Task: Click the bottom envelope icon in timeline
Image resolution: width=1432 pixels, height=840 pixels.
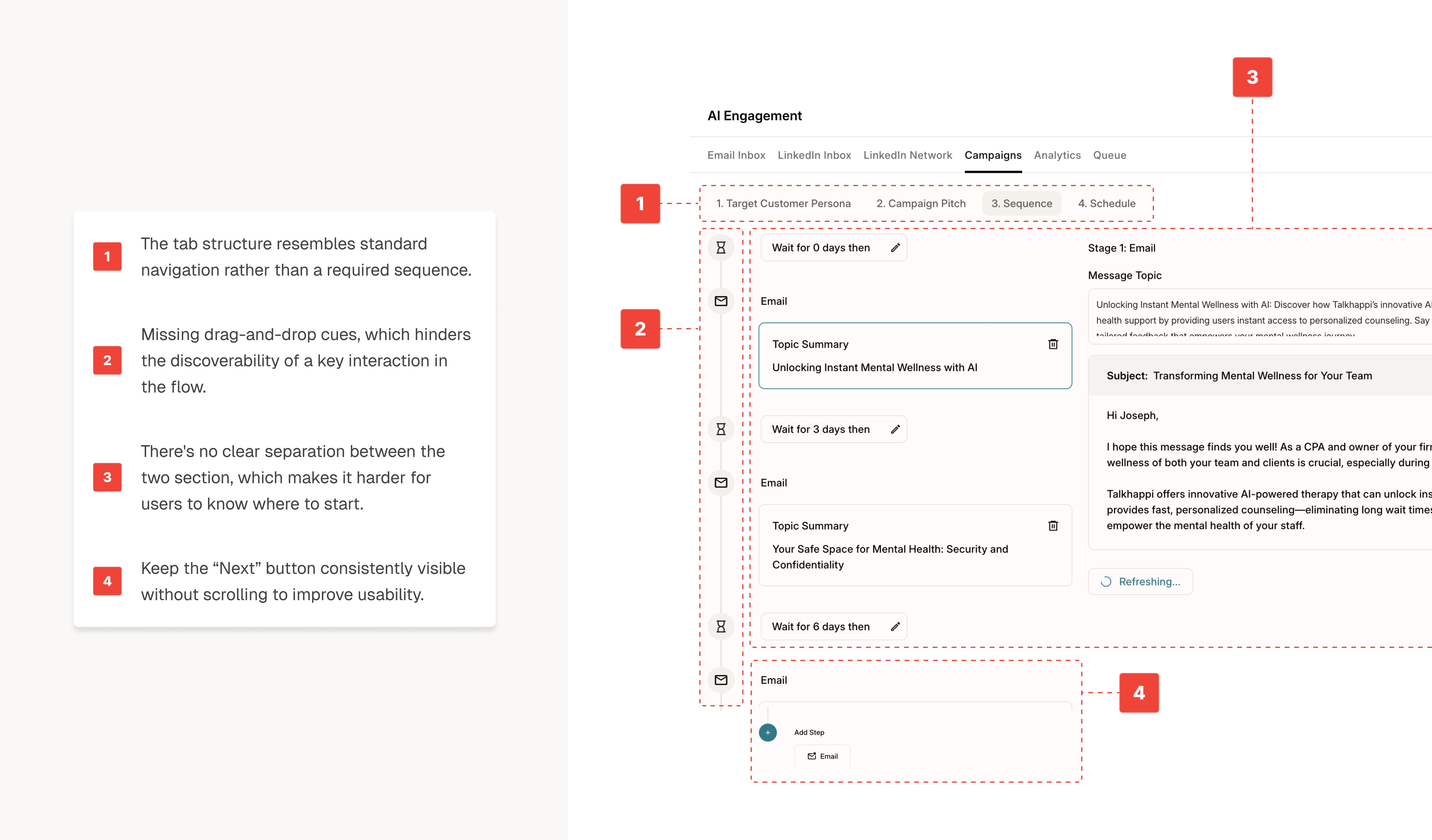Action: coord(720,680)
